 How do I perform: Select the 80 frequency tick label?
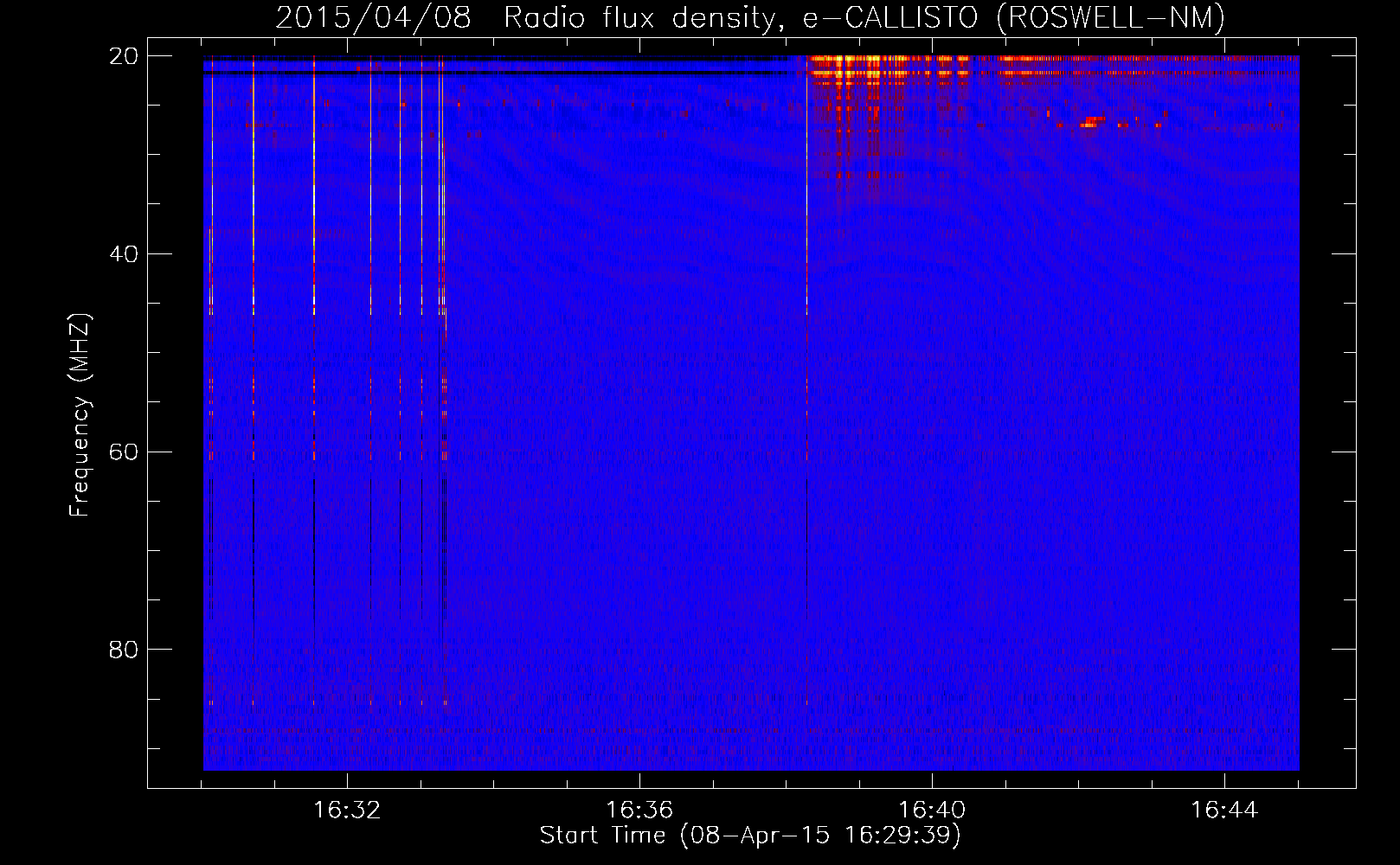[x=124, y=650]
